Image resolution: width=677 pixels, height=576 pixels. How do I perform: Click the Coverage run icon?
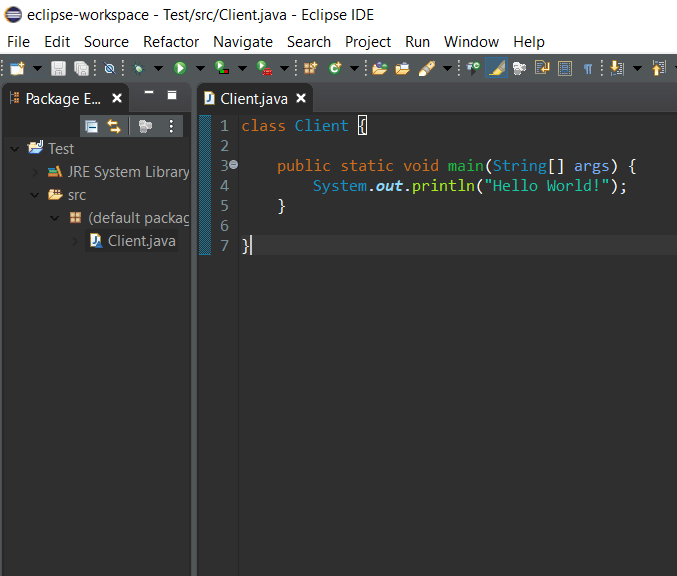(221, 68)
